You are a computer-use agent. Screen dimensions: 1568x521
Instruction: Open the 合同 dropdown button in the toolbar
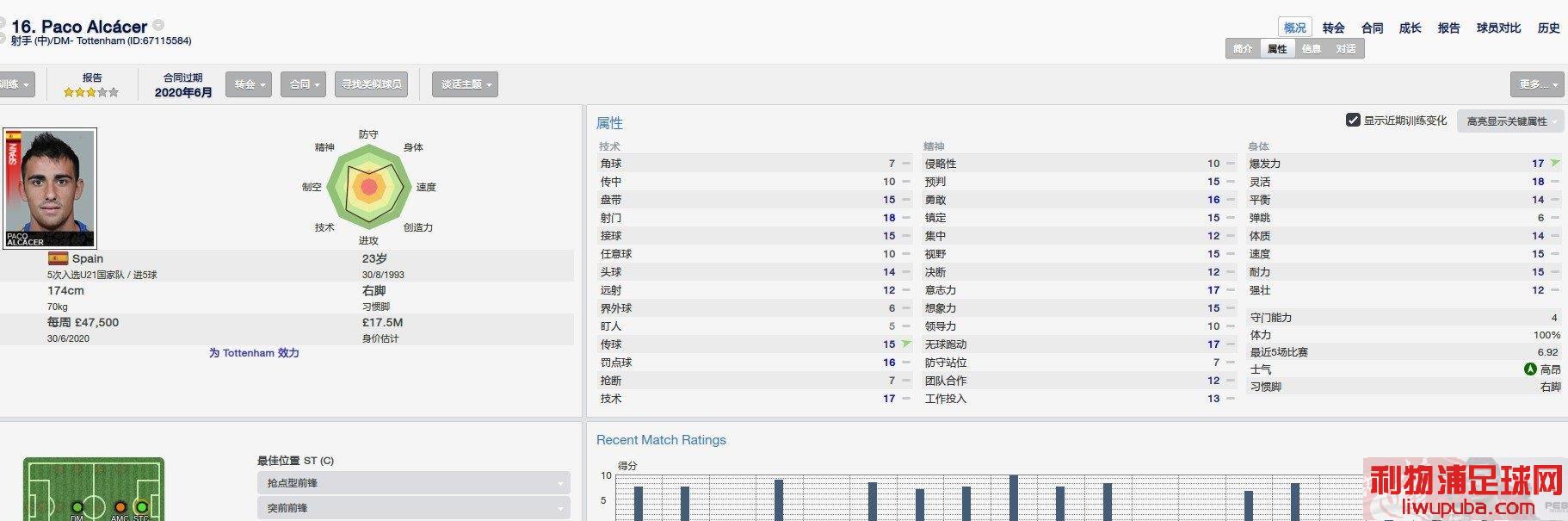(303, 84)
